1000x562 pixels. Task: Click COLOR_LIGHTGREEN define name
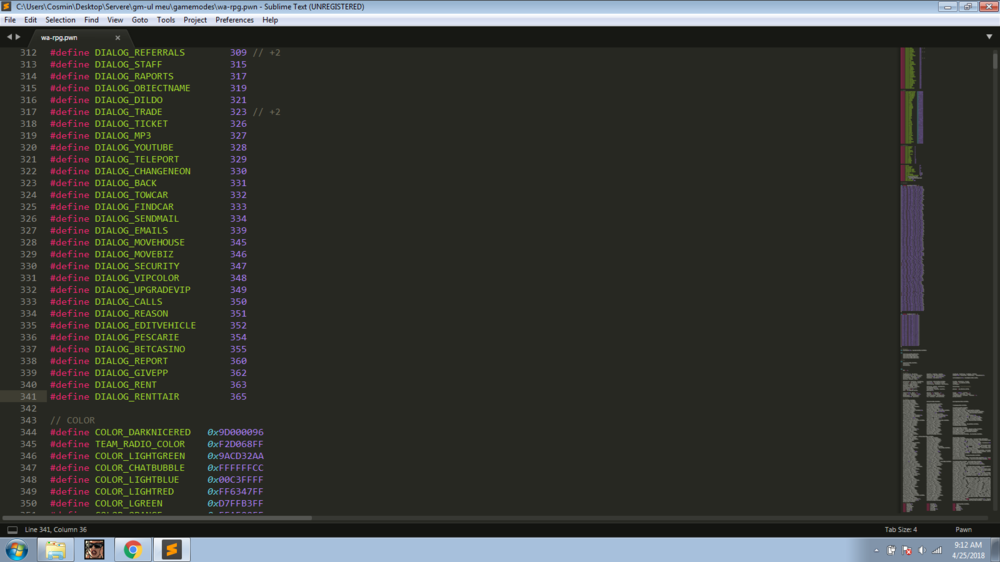(140, 456)
